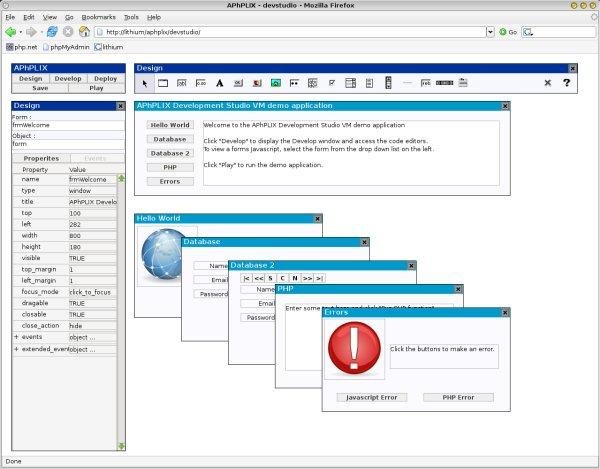Open the phpMyAdmin bookmark
The height and width of the screenshot is (469, 600).
point(66,47)
